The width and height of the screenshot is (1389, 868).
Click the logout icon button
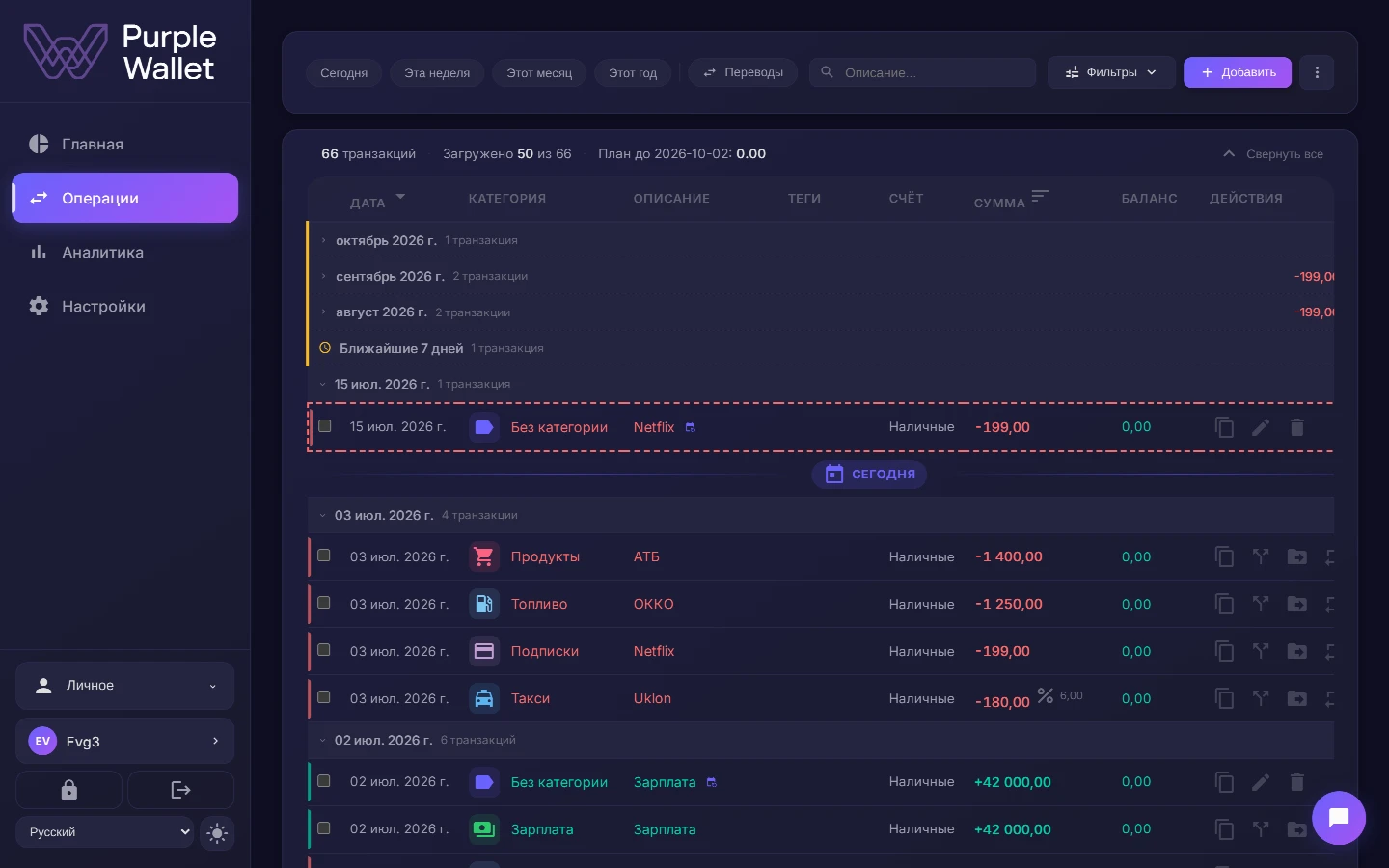(x=180, y=790)
